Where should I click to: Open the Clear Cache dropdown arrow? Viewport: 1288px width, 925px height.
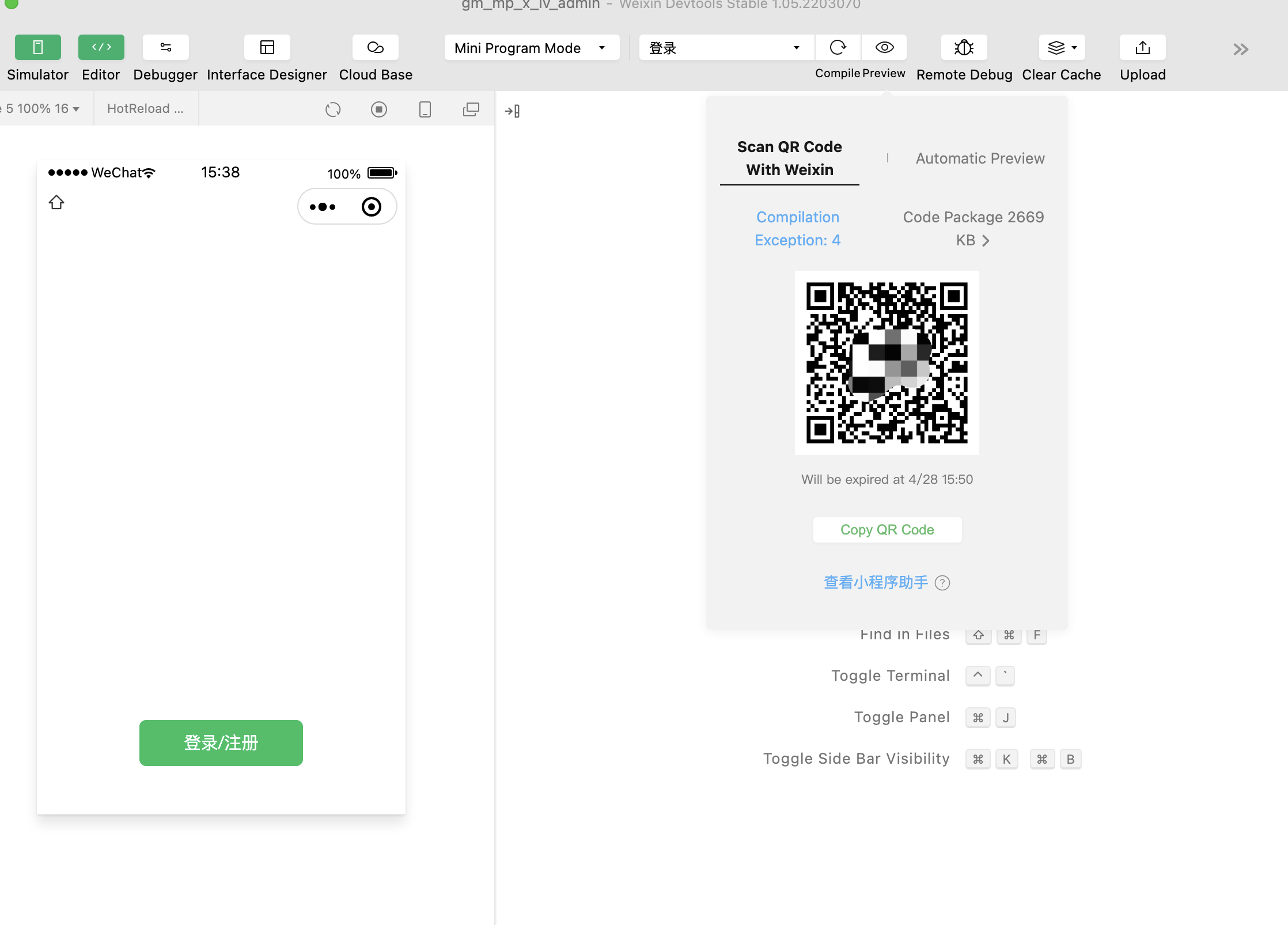click(x=1074, y=48)
